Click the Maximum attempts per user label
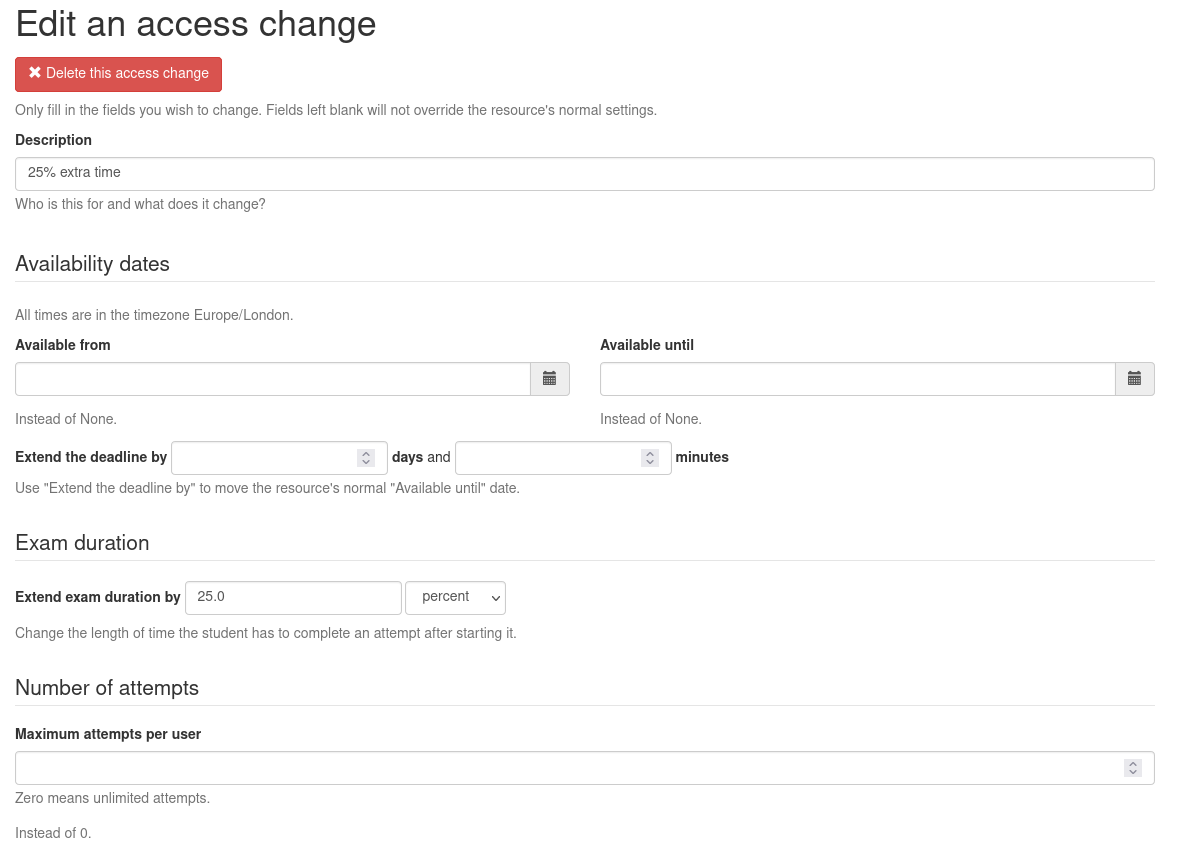This screenshot has width=1199, height=849. (x=108, y=734)
